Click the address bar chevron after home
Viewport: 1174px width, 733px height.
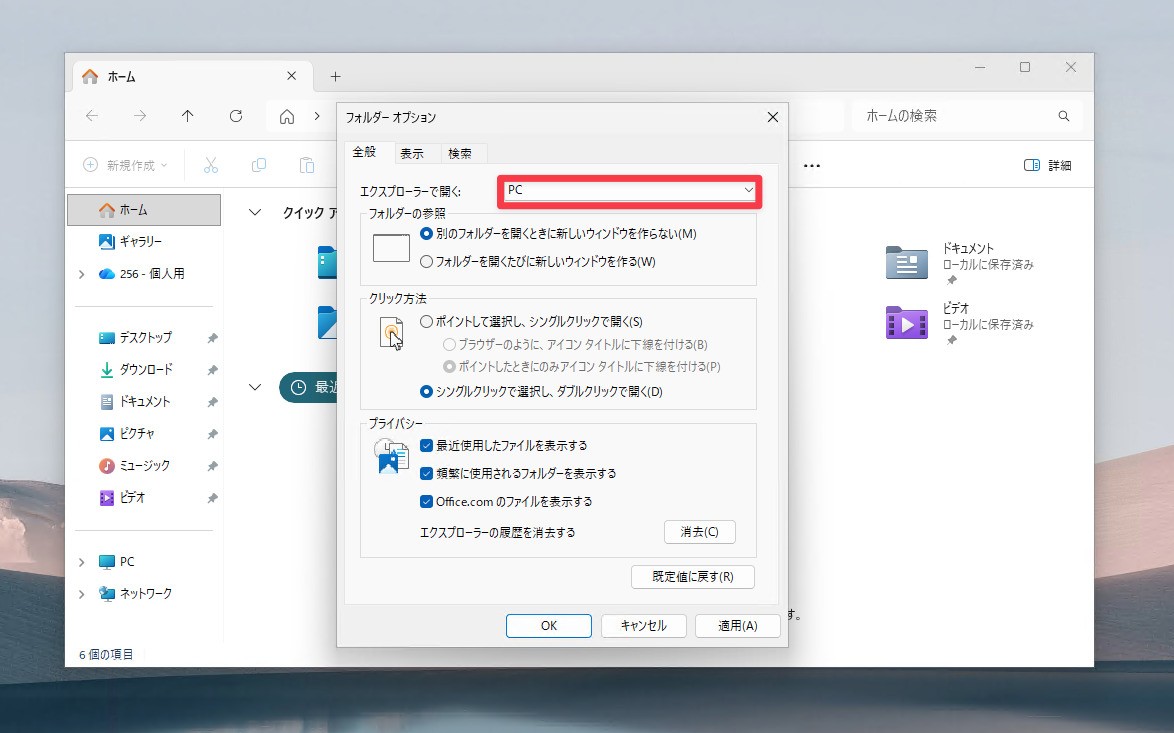317,116
